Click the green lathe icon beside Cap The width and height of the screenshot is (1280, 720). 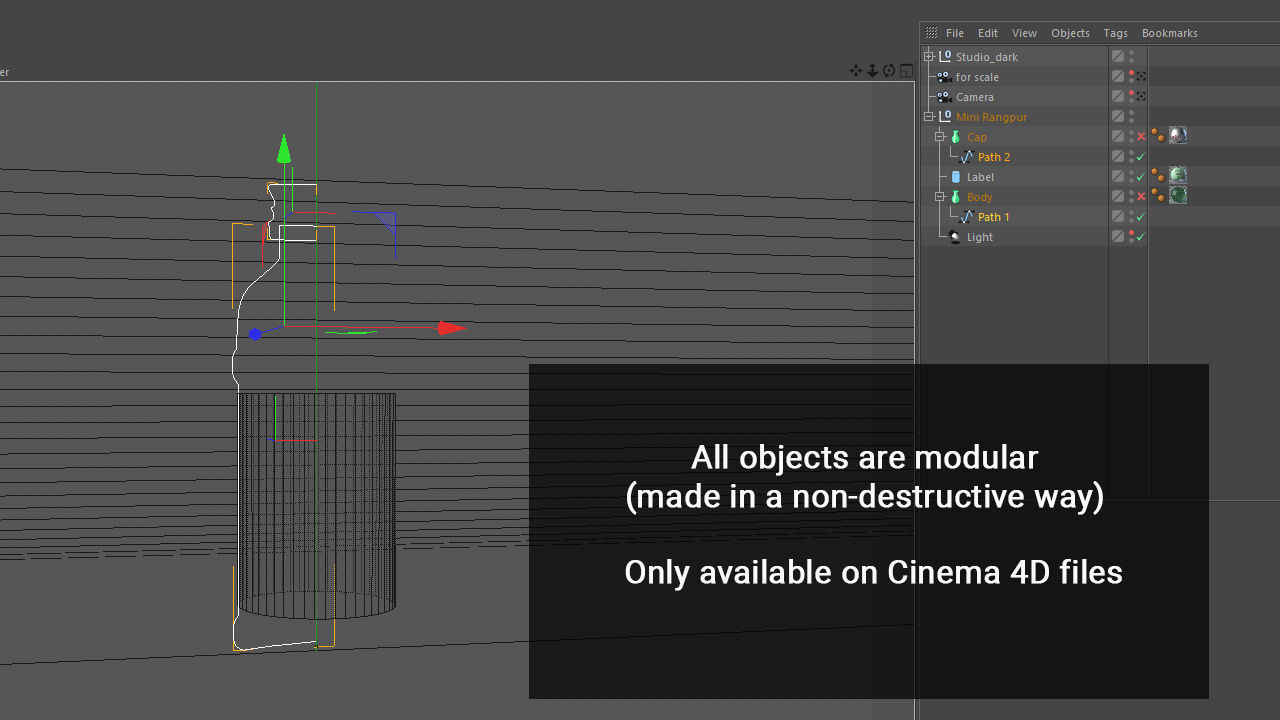point(955,137)
